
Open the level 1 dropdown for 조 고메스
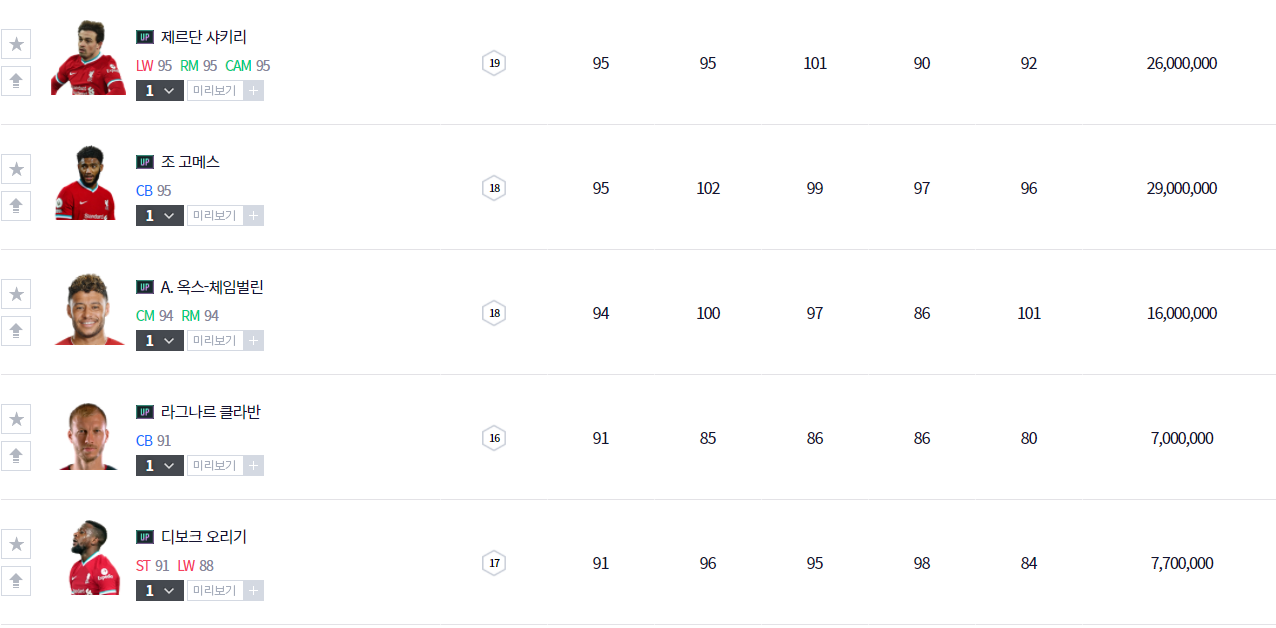[x=160, y=216]
